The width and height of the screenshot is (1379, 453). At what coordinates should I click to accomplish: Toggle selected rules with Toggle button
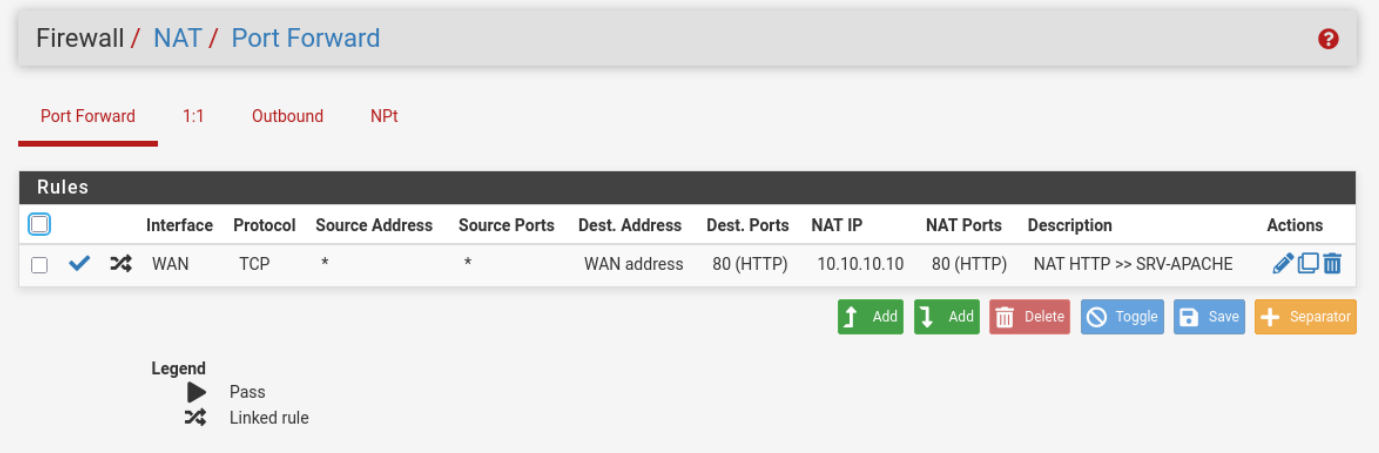pyautogui.click(x=1122, y=317)
